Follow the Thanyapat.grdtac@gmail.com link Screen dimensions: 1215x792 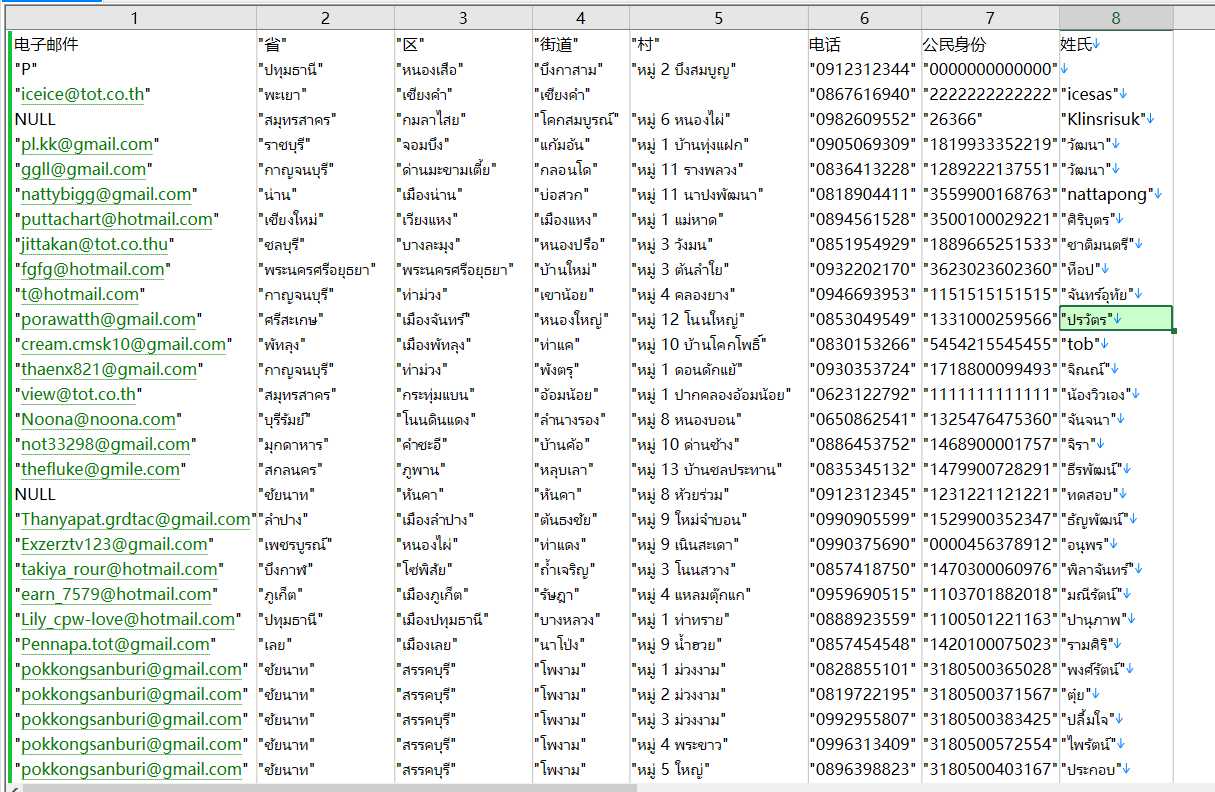(x=135, y=519)
